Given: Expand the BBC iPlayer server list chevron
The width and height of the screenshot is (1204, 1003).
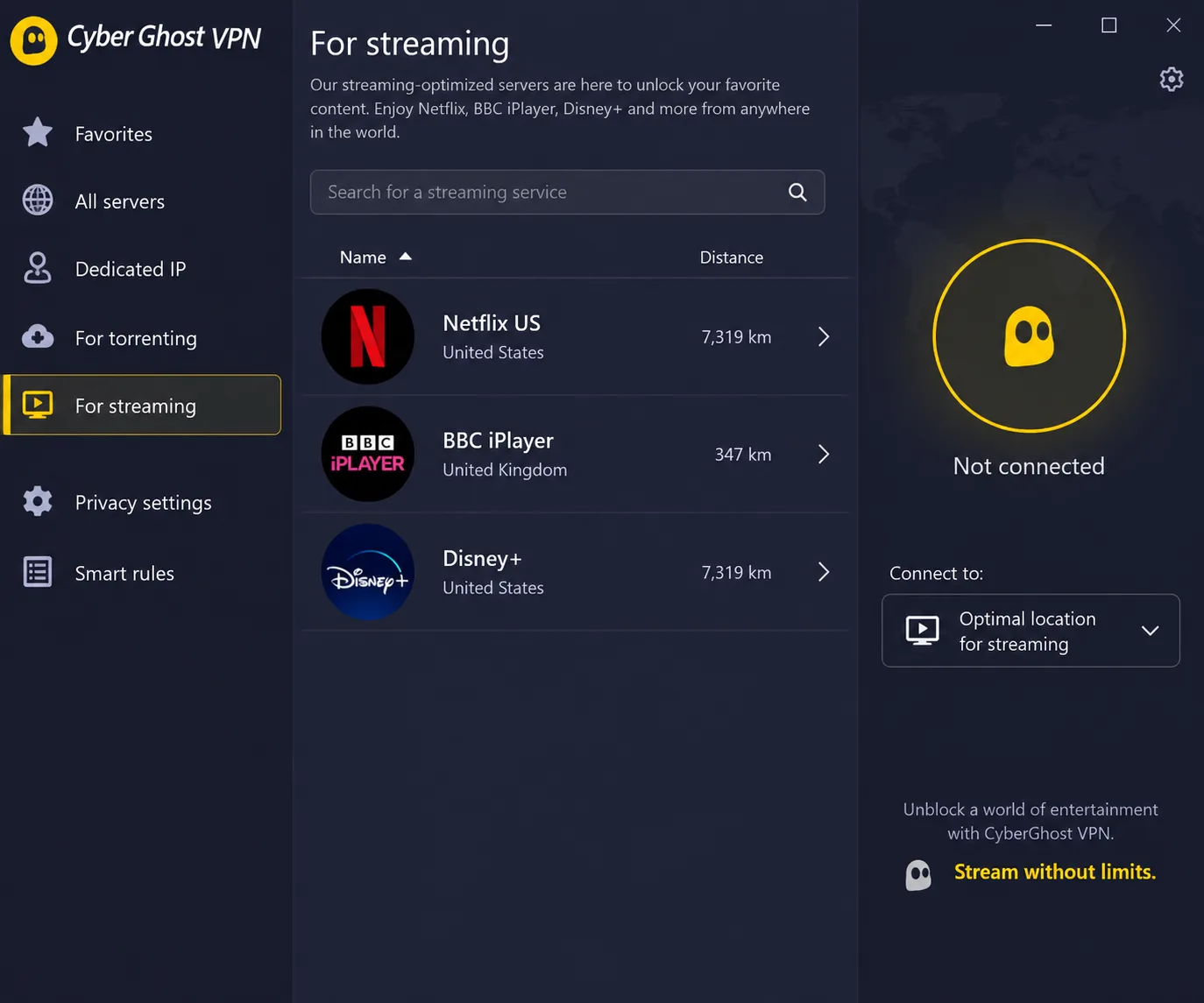Looking at the screenshot, I should coord(824,454).
